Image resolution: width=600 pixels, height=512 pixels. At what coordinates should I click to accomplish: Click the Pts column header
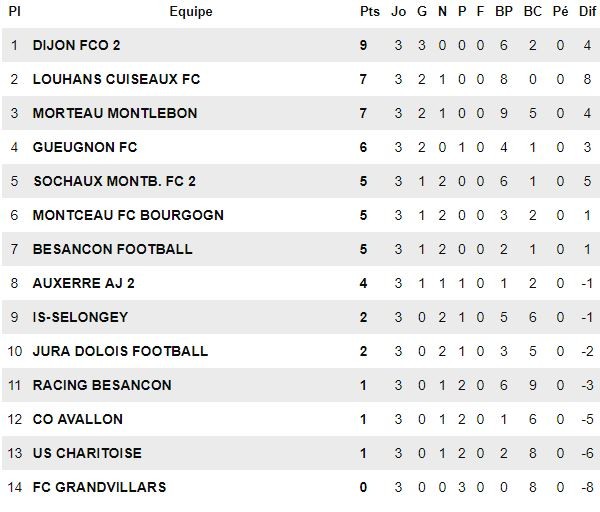pyautogui.click(x=370, y=12)
